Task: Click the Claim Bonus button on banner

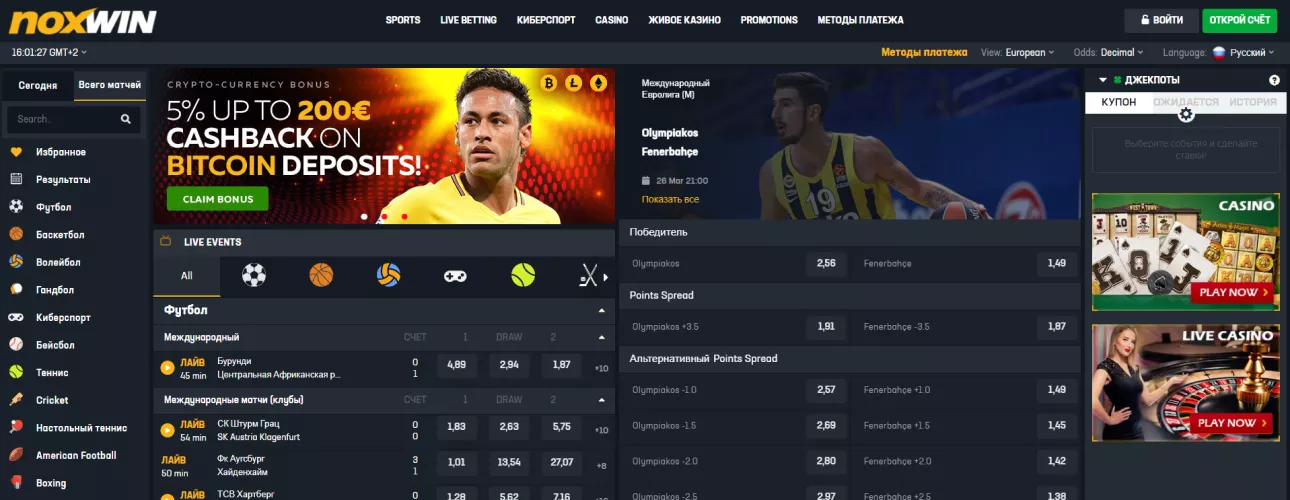Action: pyautogui.click(x=218, y=199)
